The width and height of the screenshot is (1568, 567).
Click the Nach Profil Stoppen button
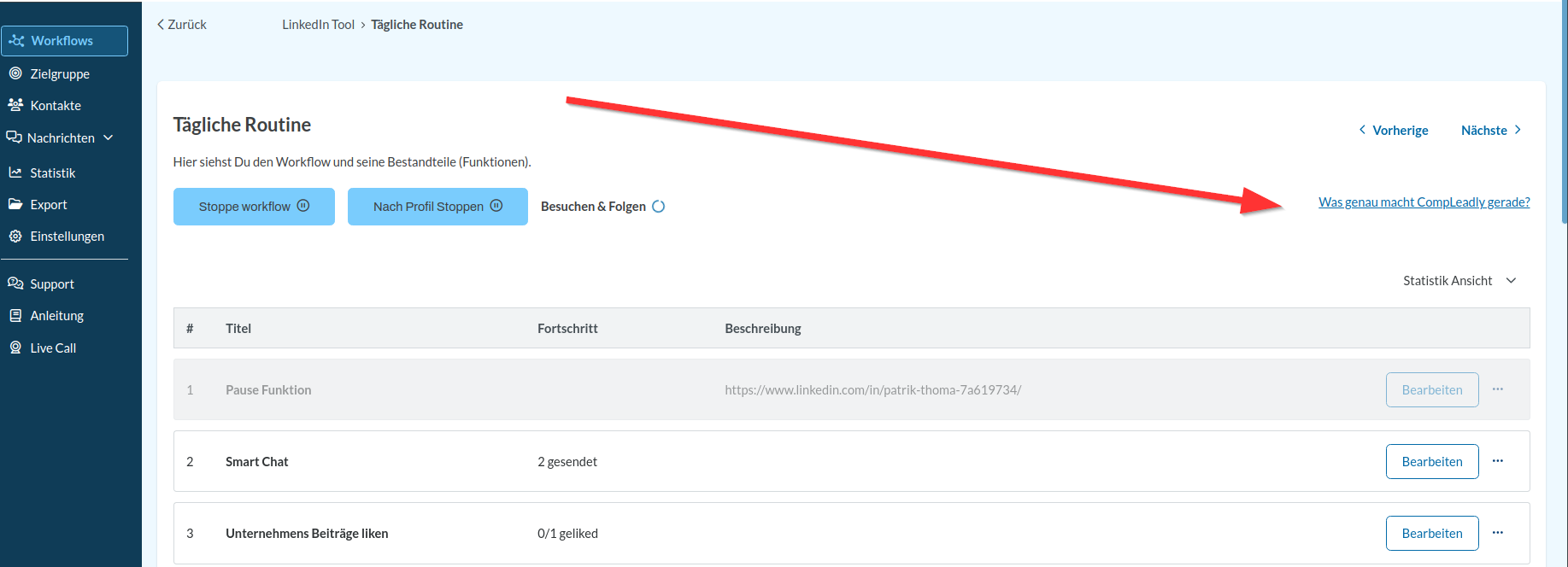point(438,207)
